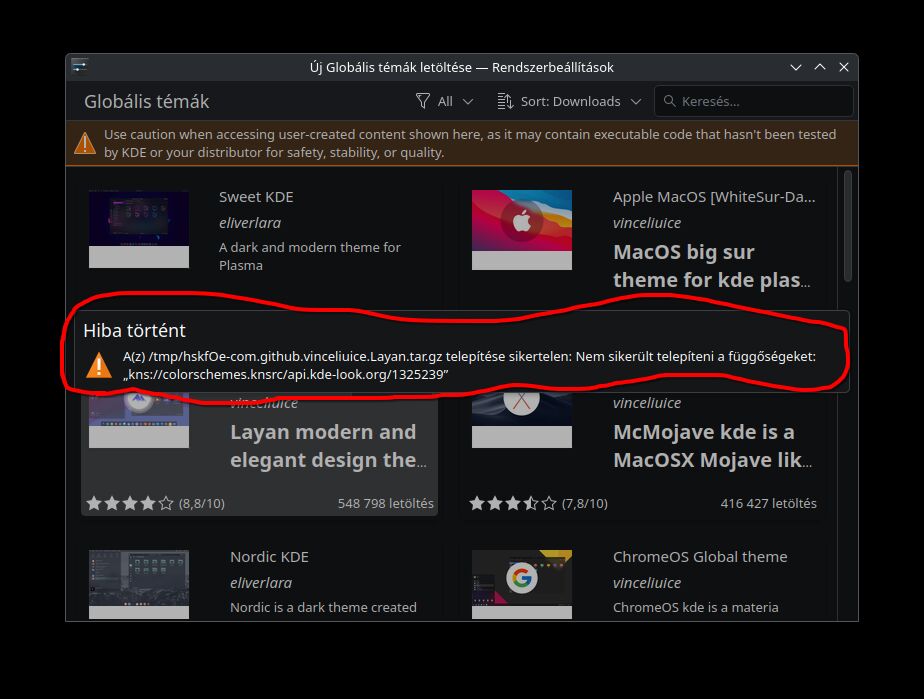
Task: Select the Sweet KDE theme title
Action: (x=256, y=197)
